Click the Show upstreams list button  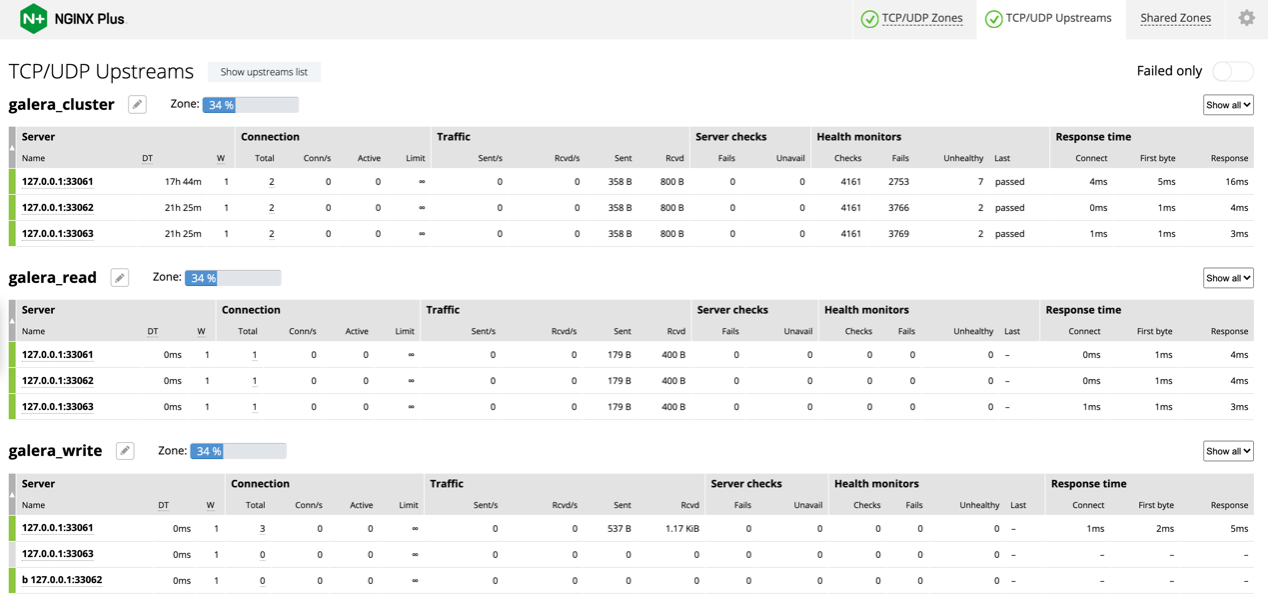tap(264, 72)
